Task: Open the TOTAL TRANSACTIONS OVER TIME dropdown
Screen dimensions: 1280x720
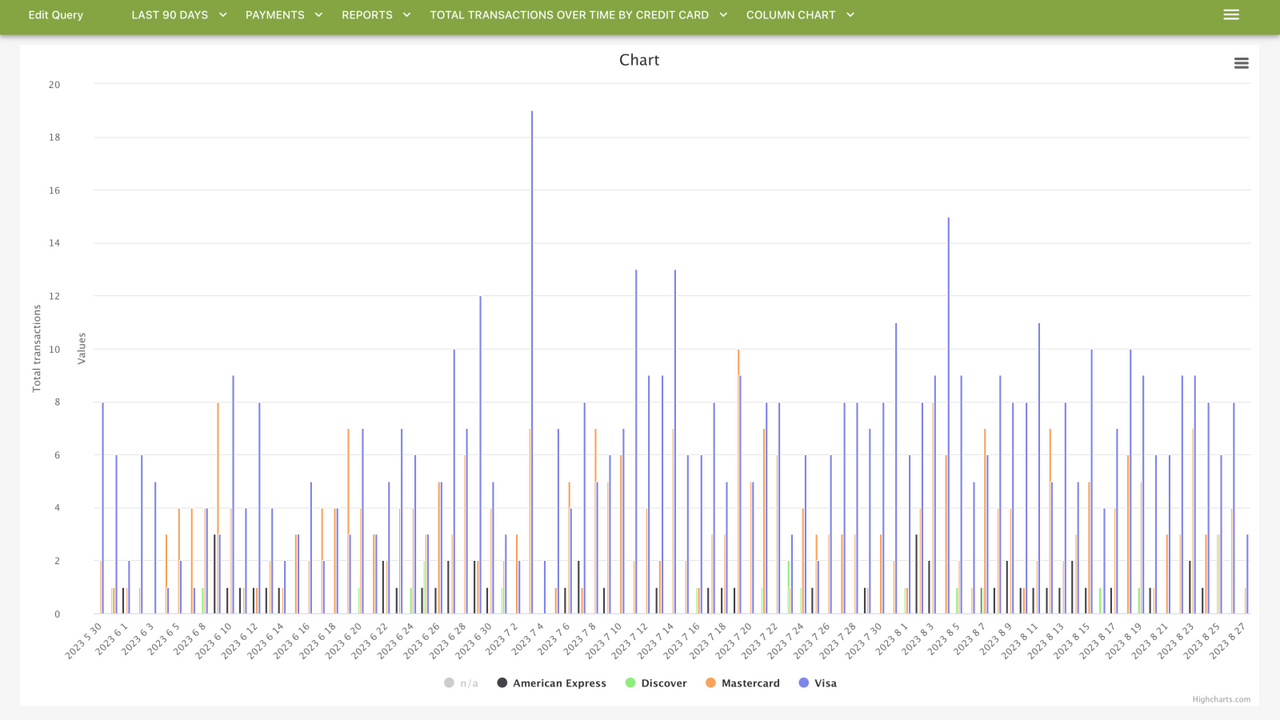Action: [x=578, y=15]
